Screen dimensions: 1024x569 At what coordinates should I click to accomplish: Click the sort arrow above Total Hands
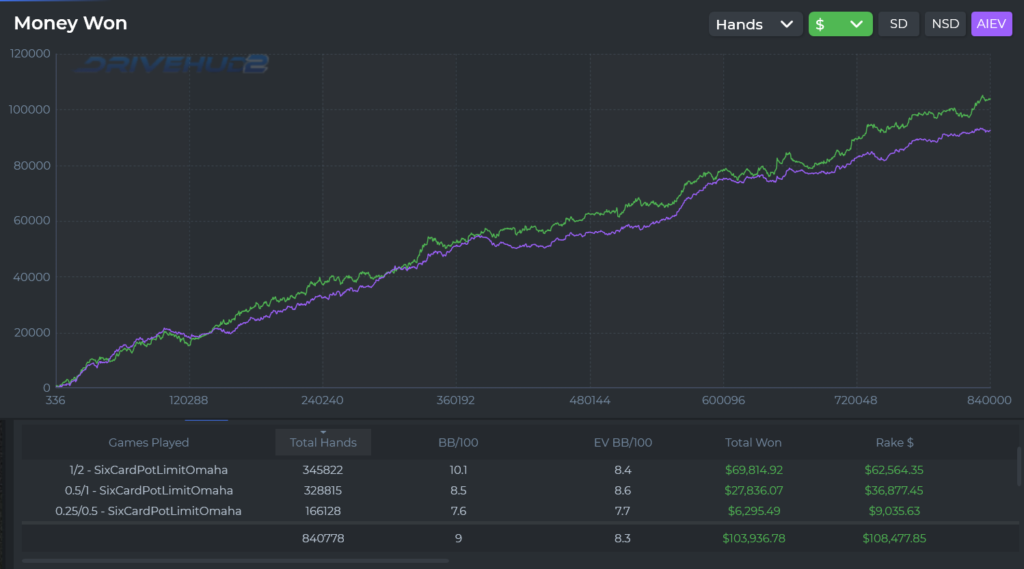(323, 432)
